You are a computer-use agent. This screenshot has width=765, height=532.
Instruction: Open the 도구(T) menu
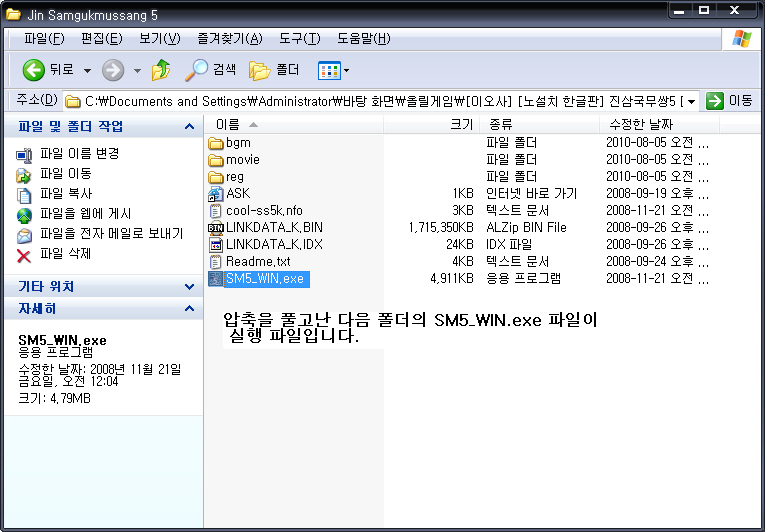point(300,39)
